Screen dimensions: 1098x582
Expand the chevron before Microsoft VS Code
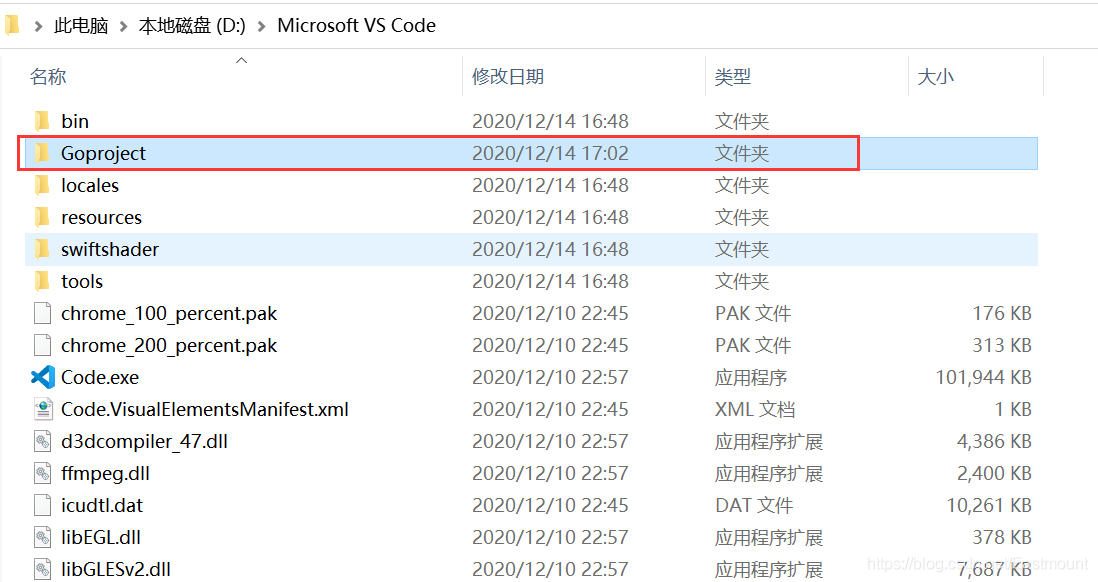coord(262,27)
